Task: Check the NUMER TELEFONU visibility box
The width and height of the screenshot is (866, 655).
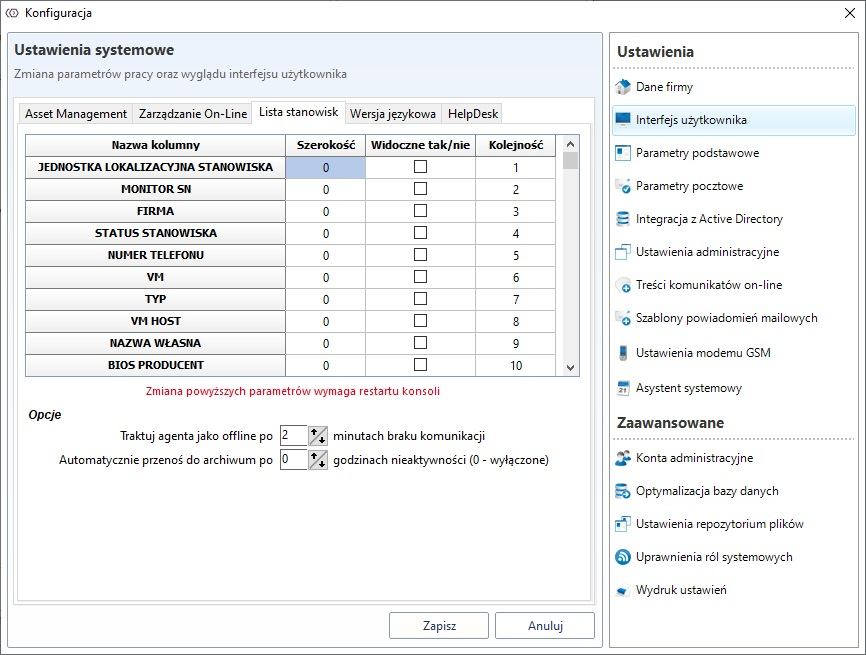Action: coord(420,255)
